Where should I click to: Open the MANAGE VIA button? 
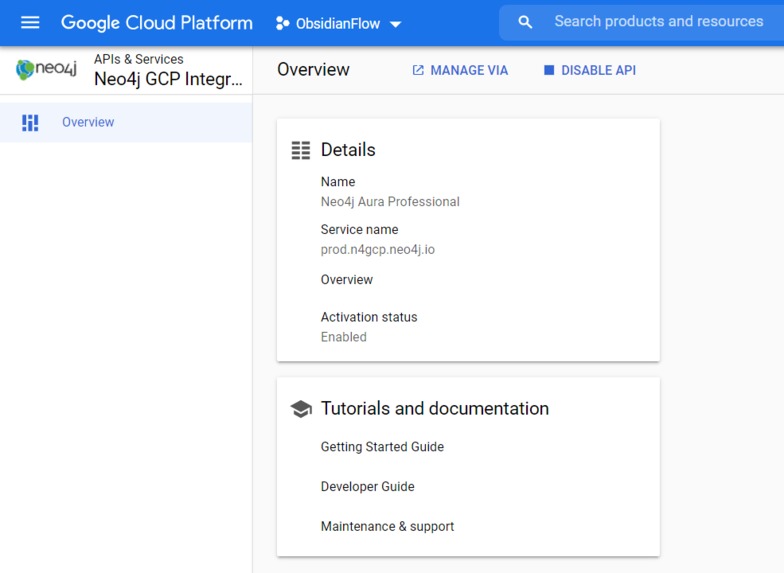click(460, 70)
